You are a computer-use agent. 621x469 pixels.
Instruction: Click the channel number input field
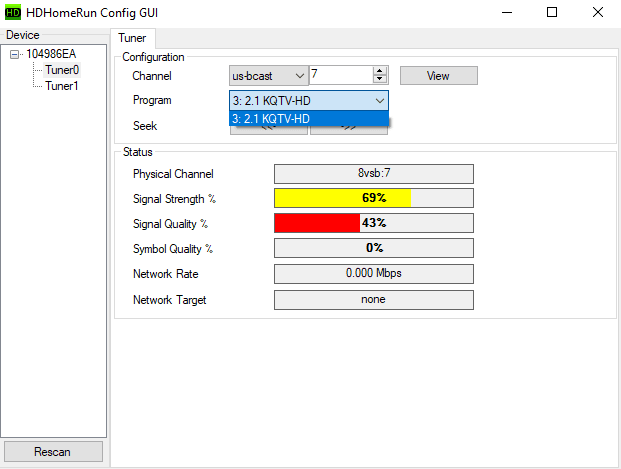click(x=341, y=75)
